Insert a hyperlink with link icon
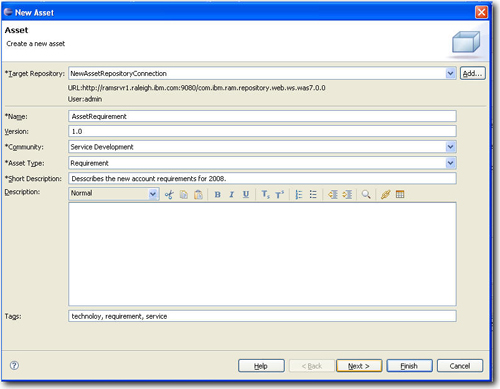 click(386, 194)
